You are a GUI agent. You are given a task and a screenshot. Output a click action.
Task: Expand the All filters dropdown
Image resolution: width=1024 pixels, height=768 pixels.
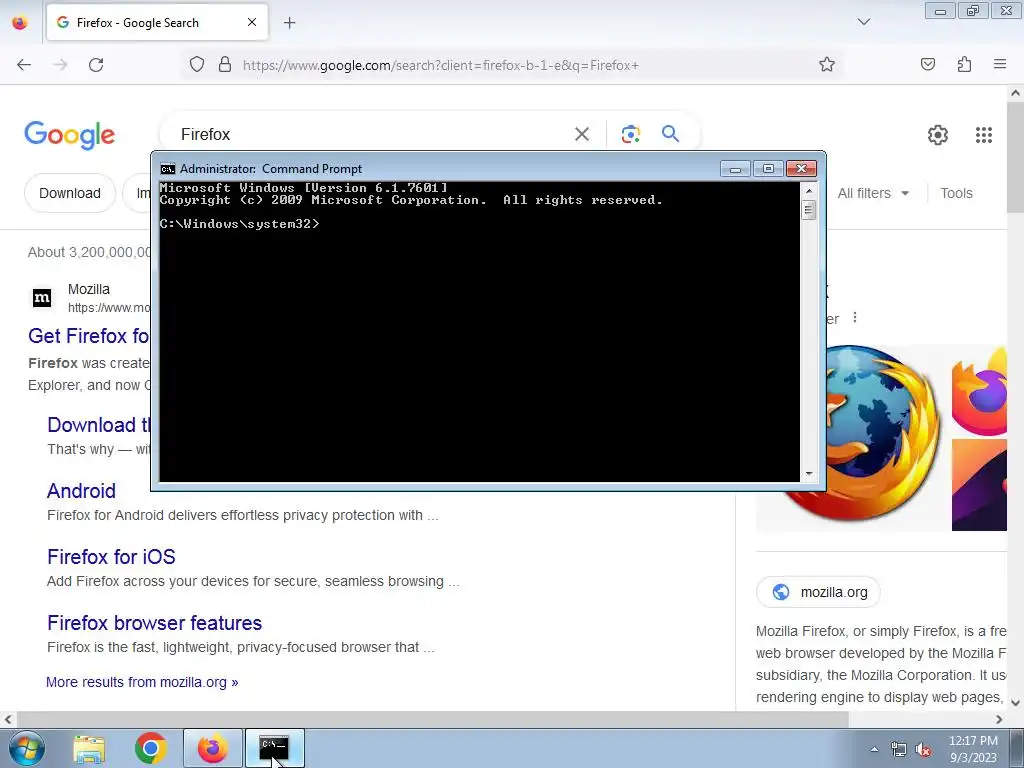coord(873,193)
